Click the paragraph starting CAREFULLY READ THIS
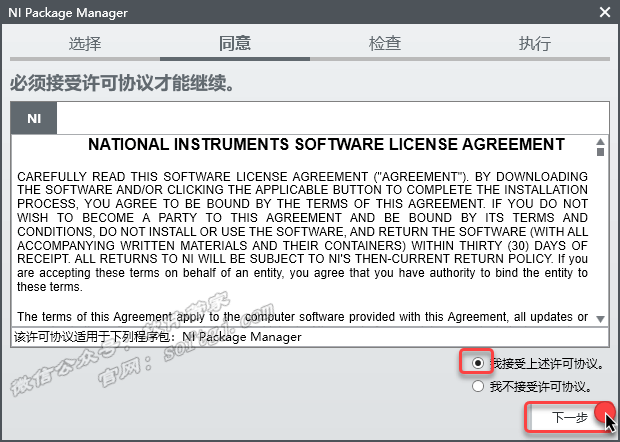The height and width of the screenshot is (442, 620). coord(302,231)
